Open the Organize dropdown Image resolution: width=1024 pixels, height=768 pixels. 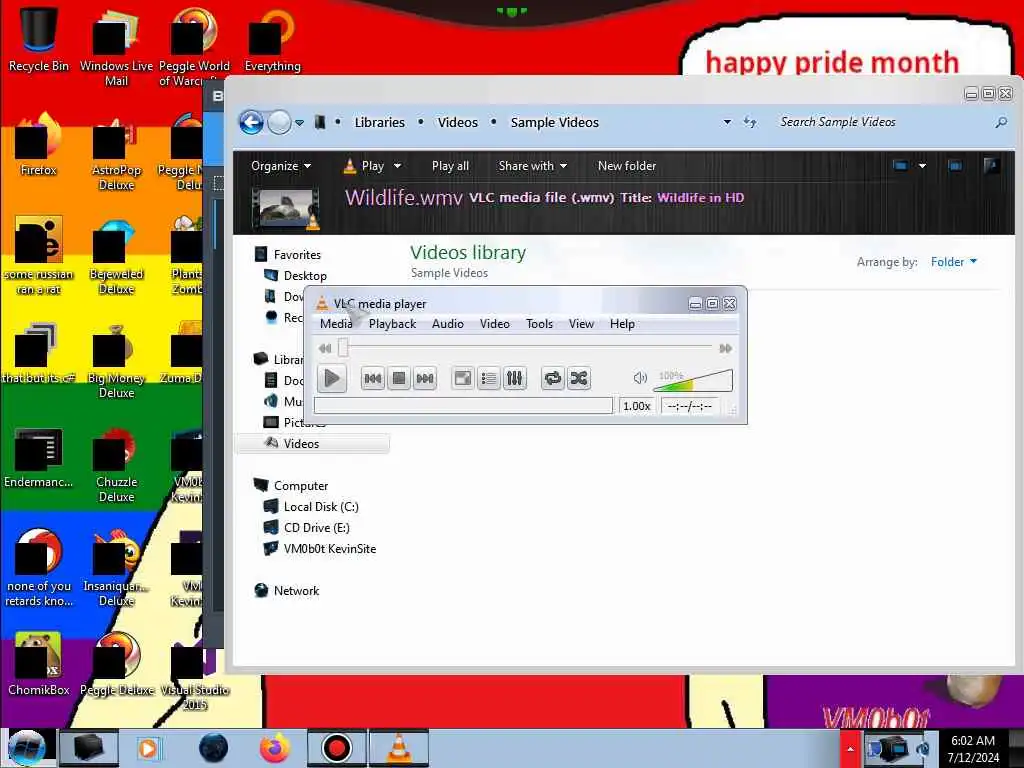tap(281, 166)
